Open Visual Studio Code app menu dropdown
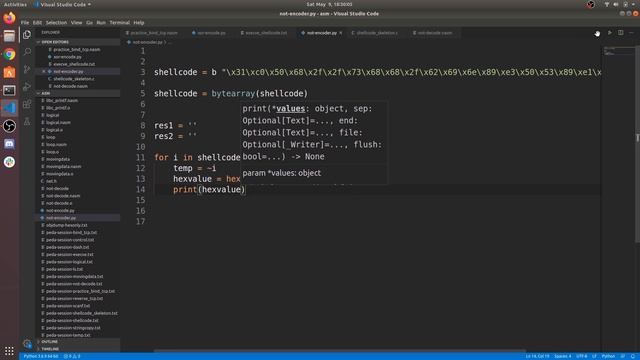640x360 pixels. pos(63,4)
